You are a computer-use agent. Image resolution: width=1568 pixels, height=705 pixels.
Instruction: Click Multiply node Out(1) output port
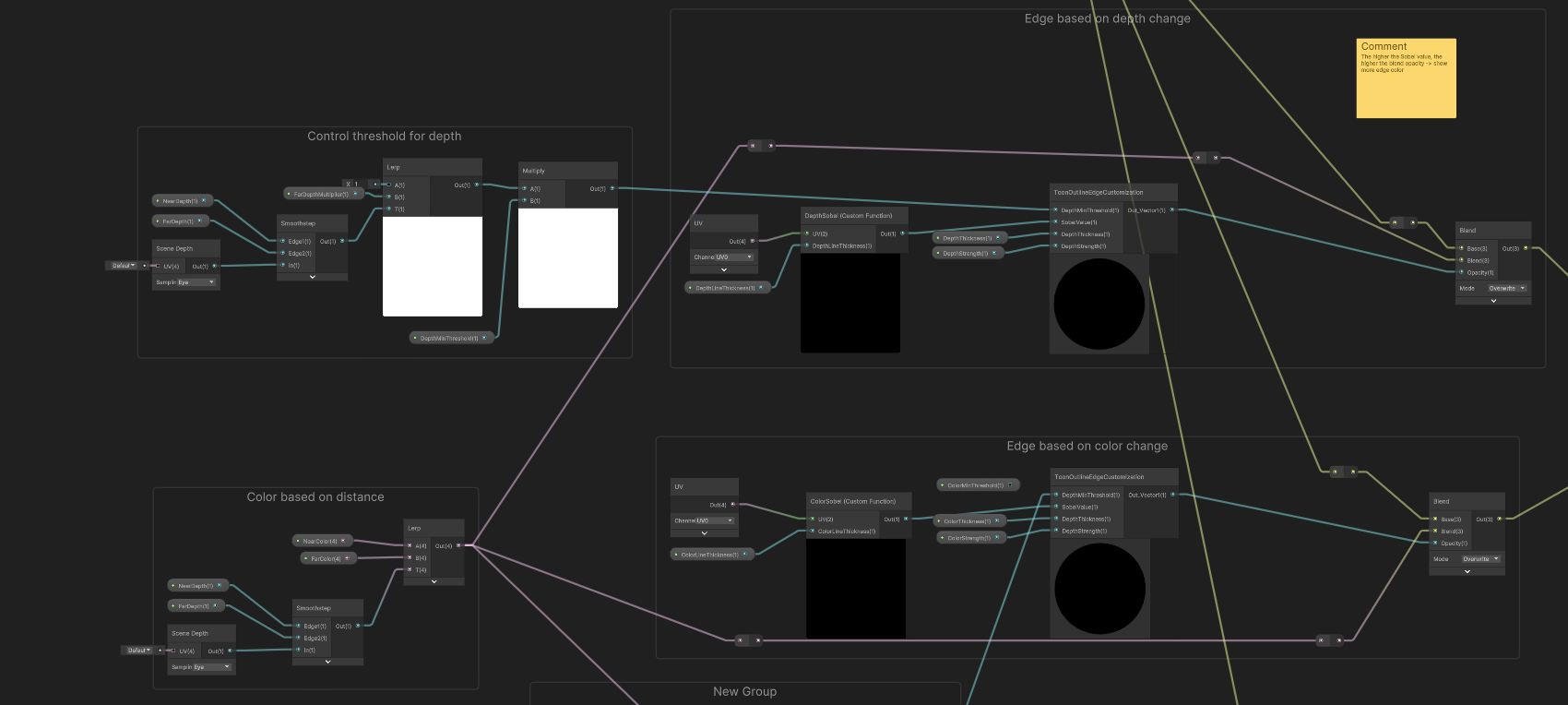[x=612, y=188]
